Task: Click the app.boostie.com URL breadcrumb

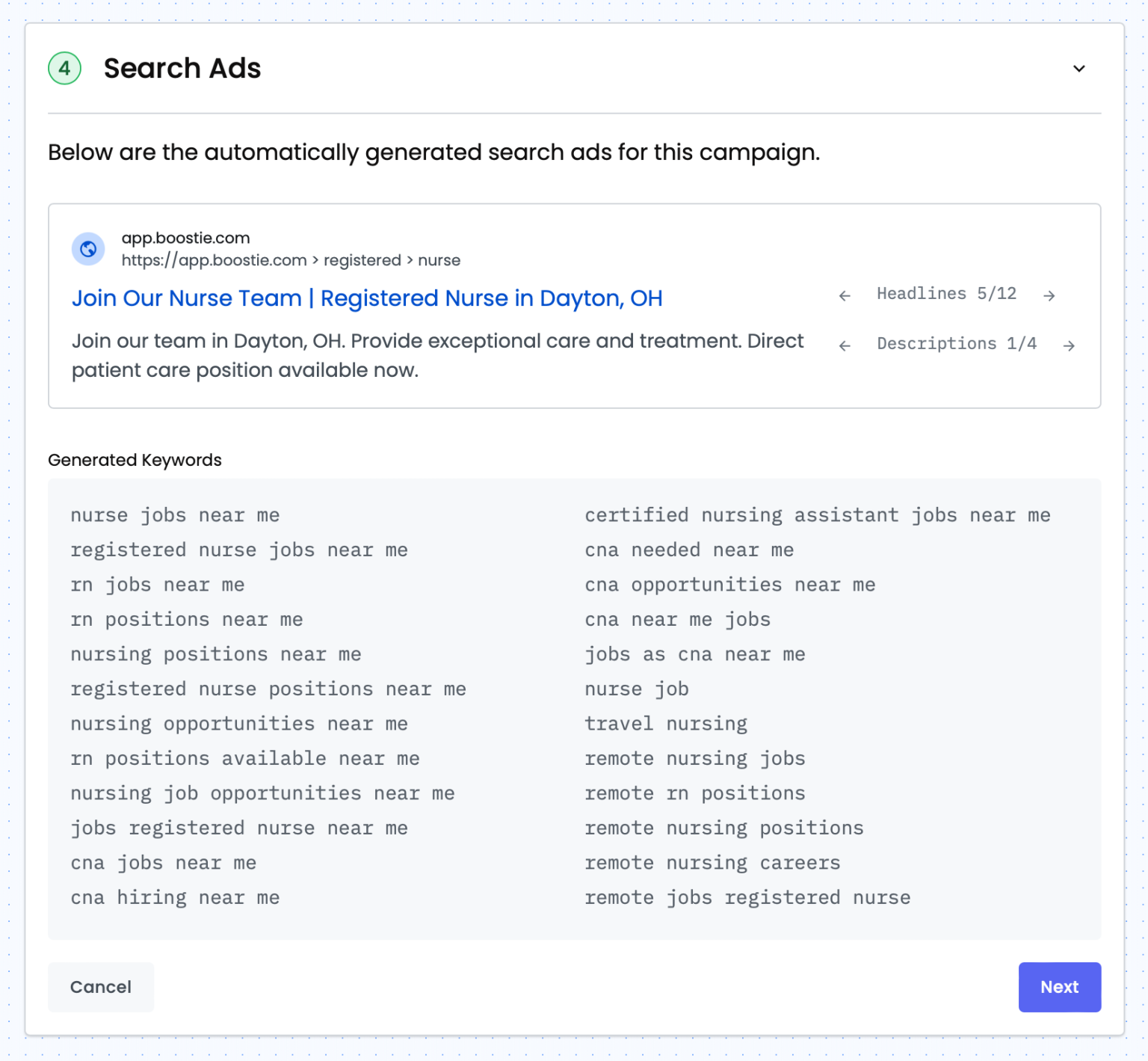Action: [x=291, y=260]
